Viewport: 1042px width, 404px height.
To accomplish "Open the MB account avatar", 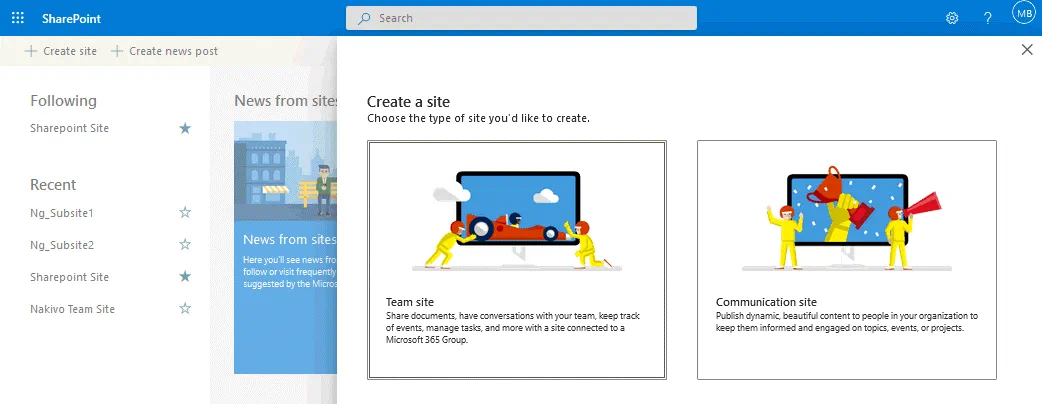I will (1023, 16).
